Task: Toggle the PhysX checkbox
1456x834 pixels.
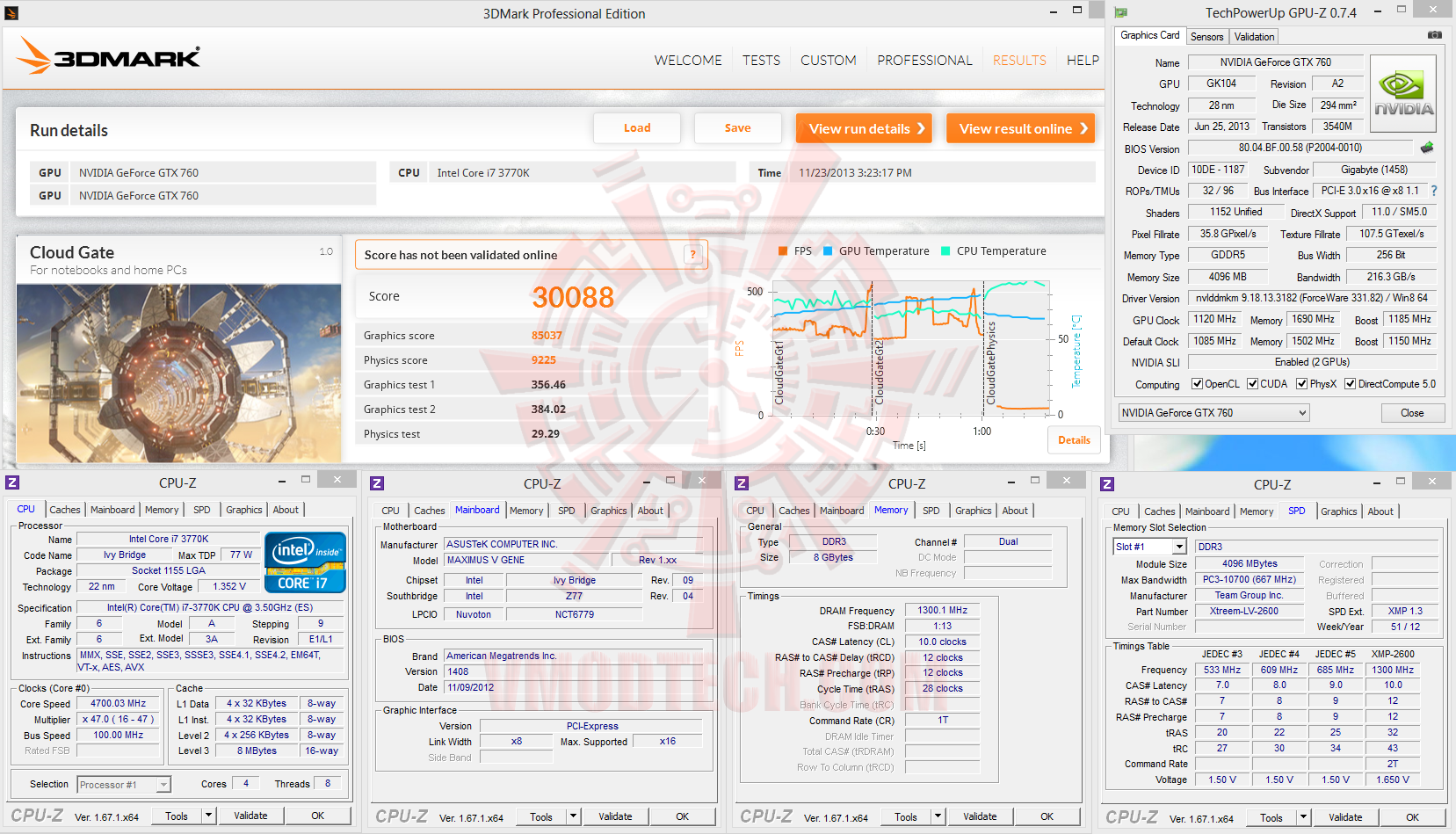Action: pyautogui.click(x=1301, y=384)
